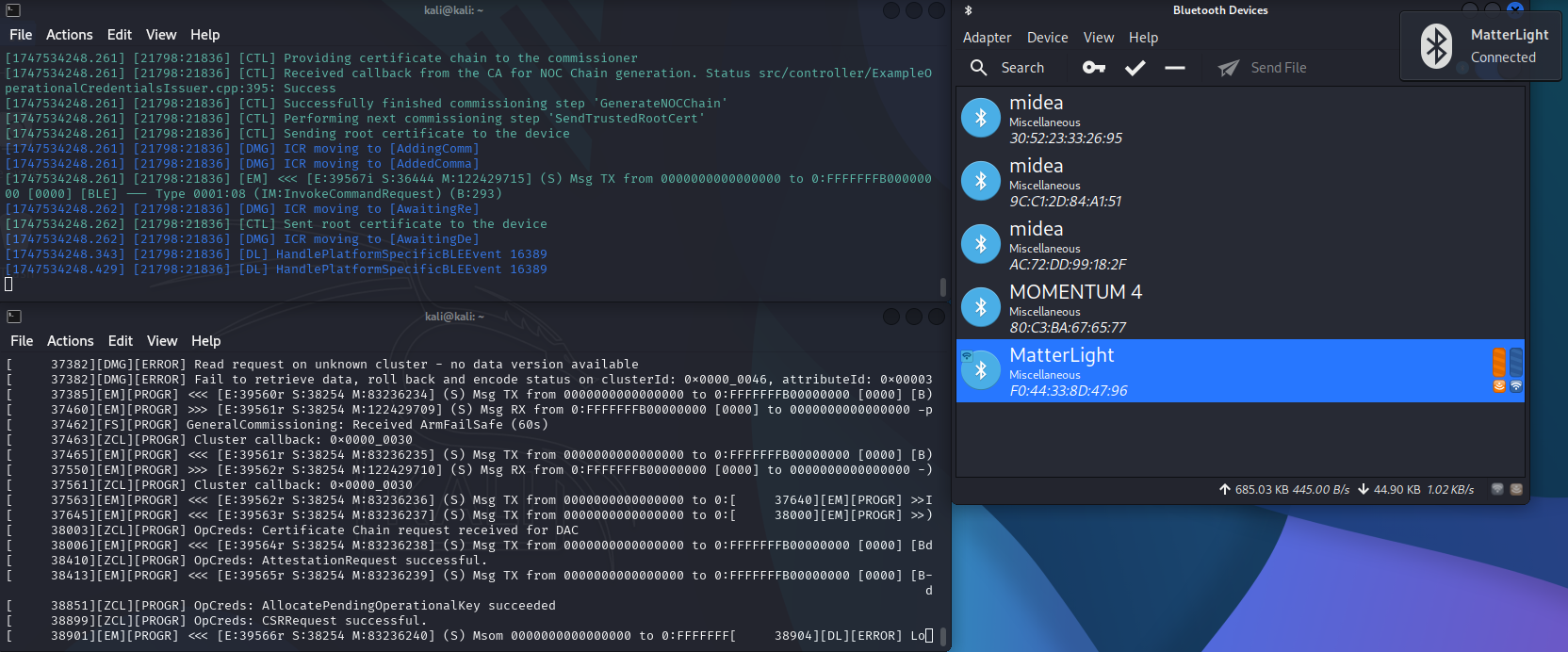Screen dimensions: 1568x652
Task: Open Actions menu in the upper terminal
Action: click(70, 35)
